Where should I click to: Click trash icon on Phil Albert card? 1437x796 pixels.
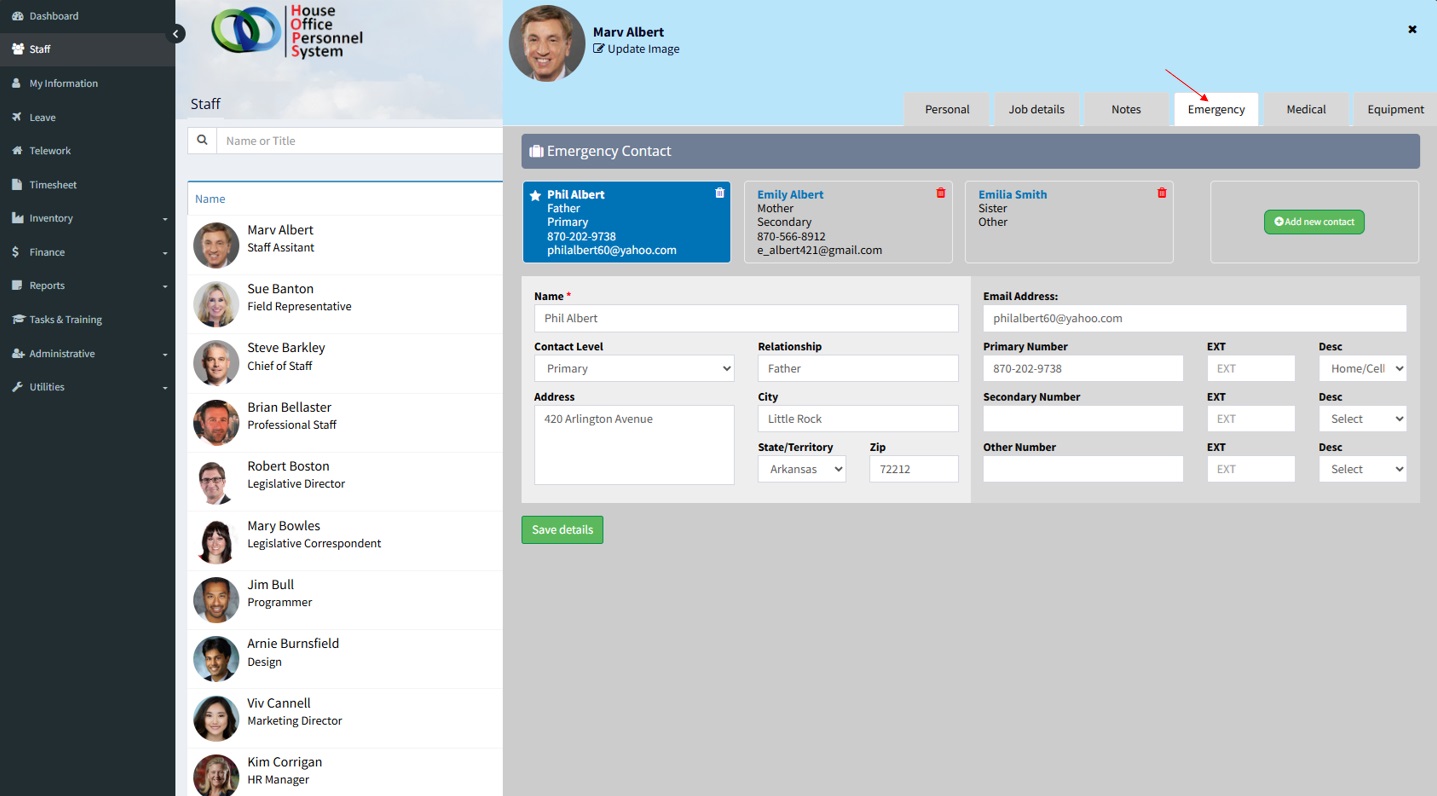click(719, 193)
